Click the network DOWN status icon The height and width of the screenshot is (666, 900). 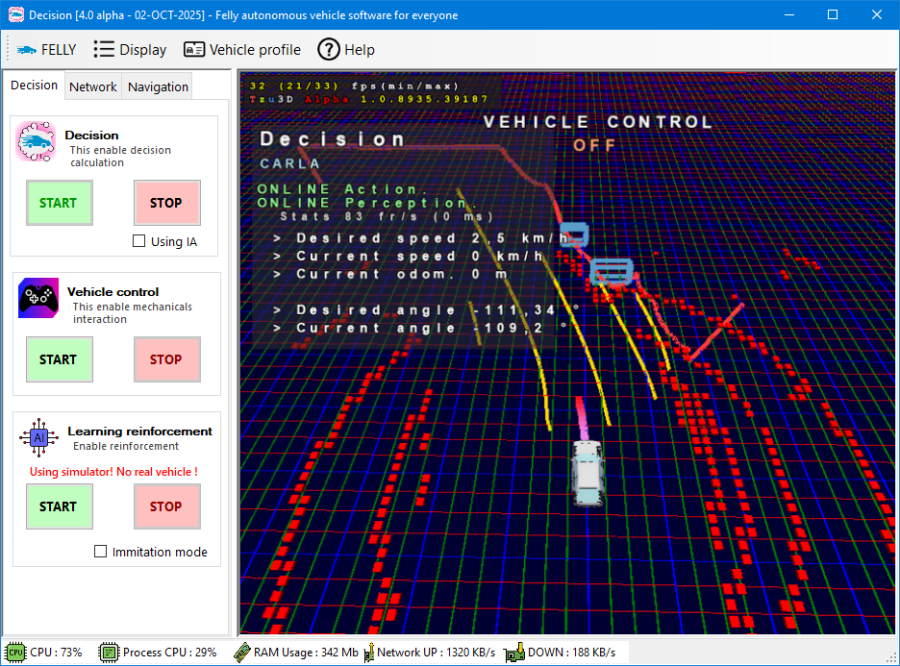(514, 652)
